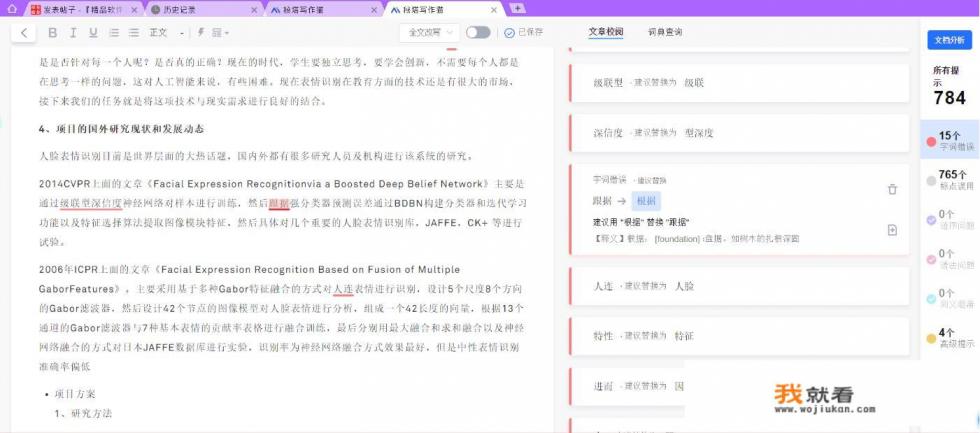Go back using the left chevron button

pos(24,33)
